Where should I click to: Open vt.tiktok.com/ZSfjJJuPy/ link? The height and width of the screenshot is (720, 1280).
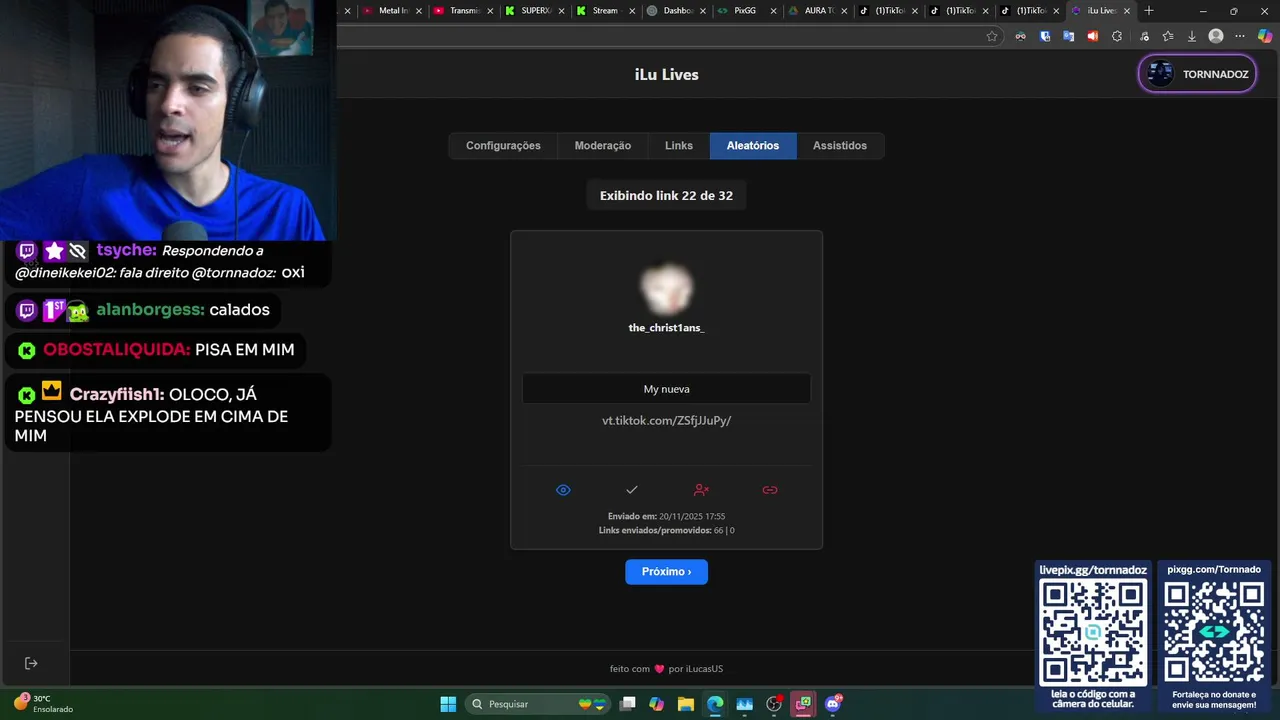(666, 421)
